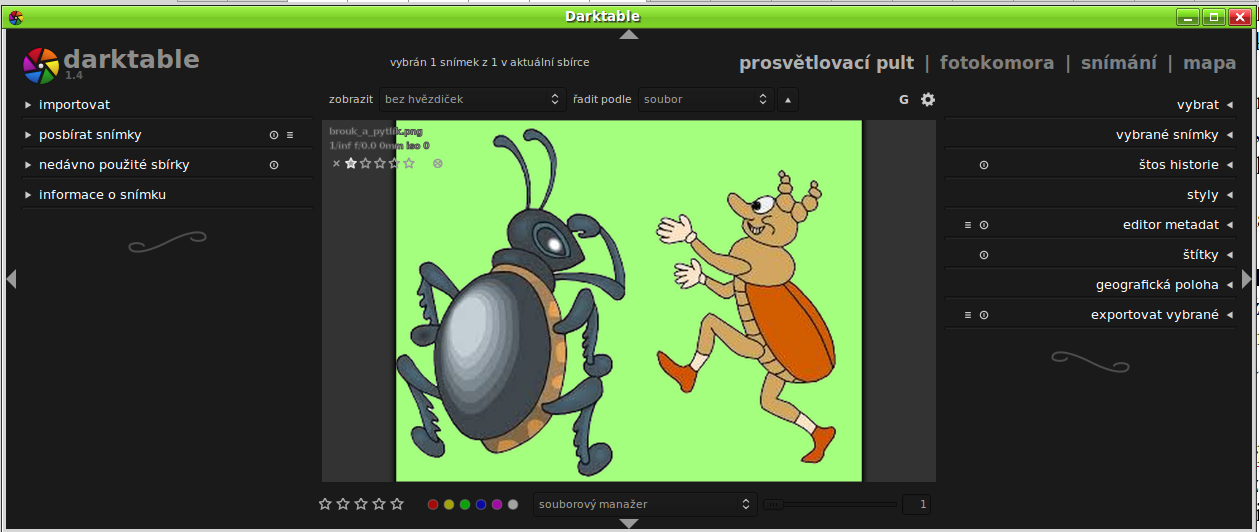Click the 'vybrán 1 snímek z 1' status text
The height and width of the screenshot is (532, 1259).
click(489, 62)
